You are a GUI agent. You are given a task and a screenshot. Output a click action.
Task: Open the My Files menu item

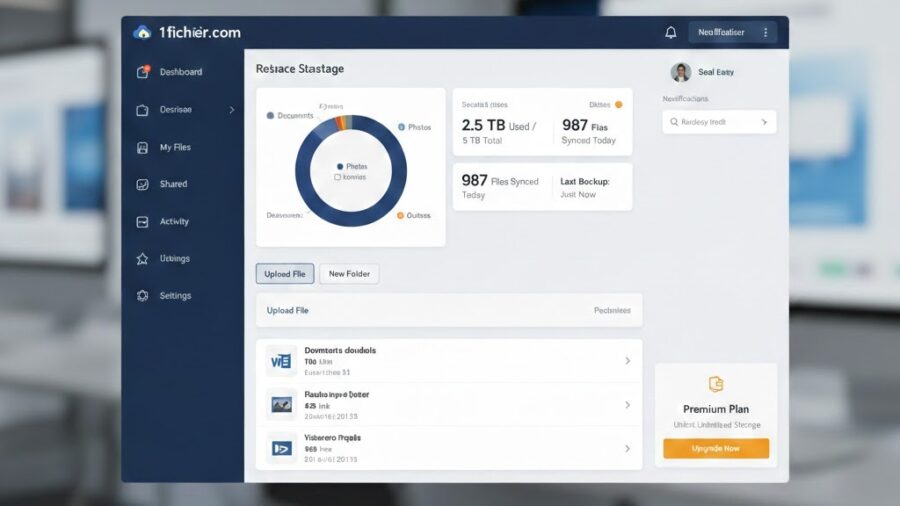[175, 147]
